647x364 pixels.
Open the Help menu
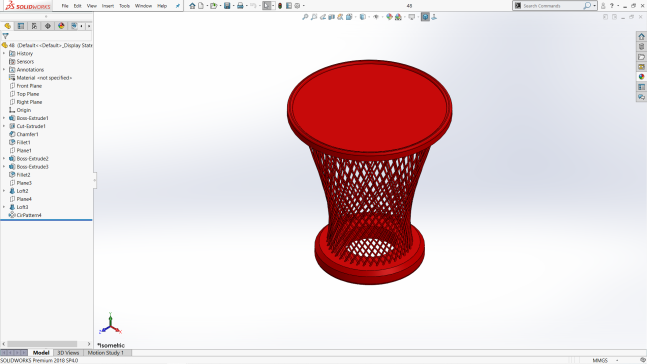(x=162, y=6)
